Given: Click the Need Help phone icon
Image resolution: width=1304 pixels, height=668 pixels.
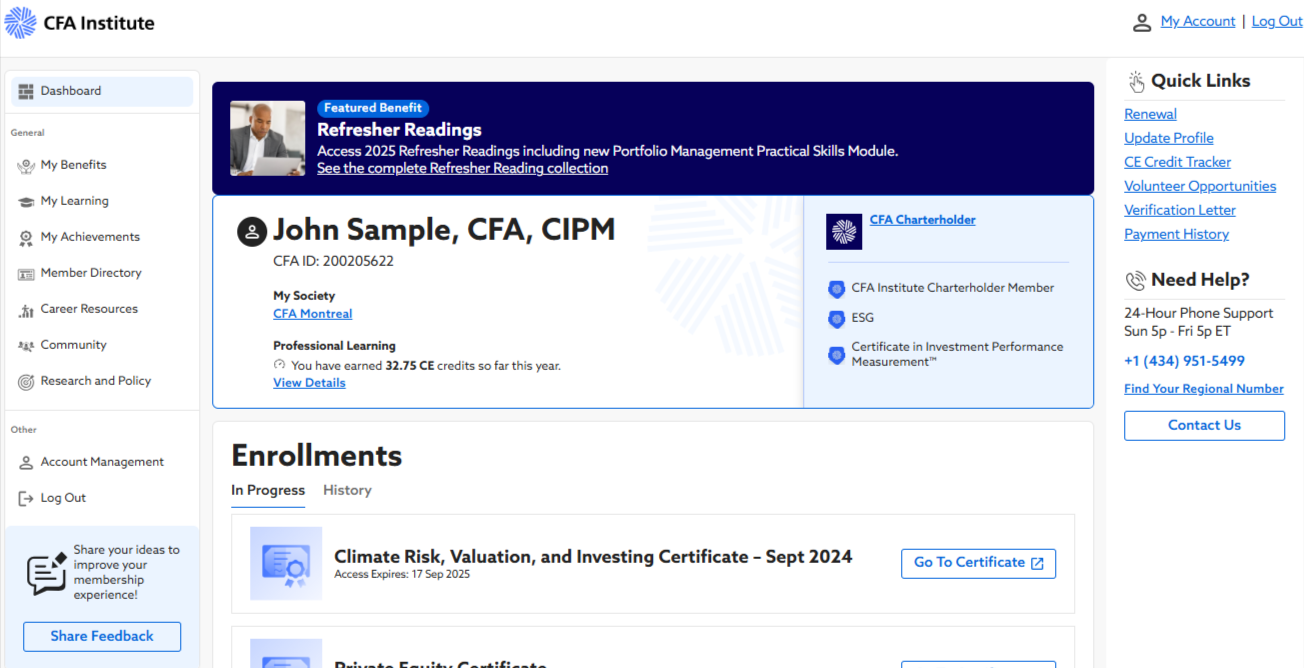Looking at the screenshot, I should pyautogui.click(x=1135, y=281).
